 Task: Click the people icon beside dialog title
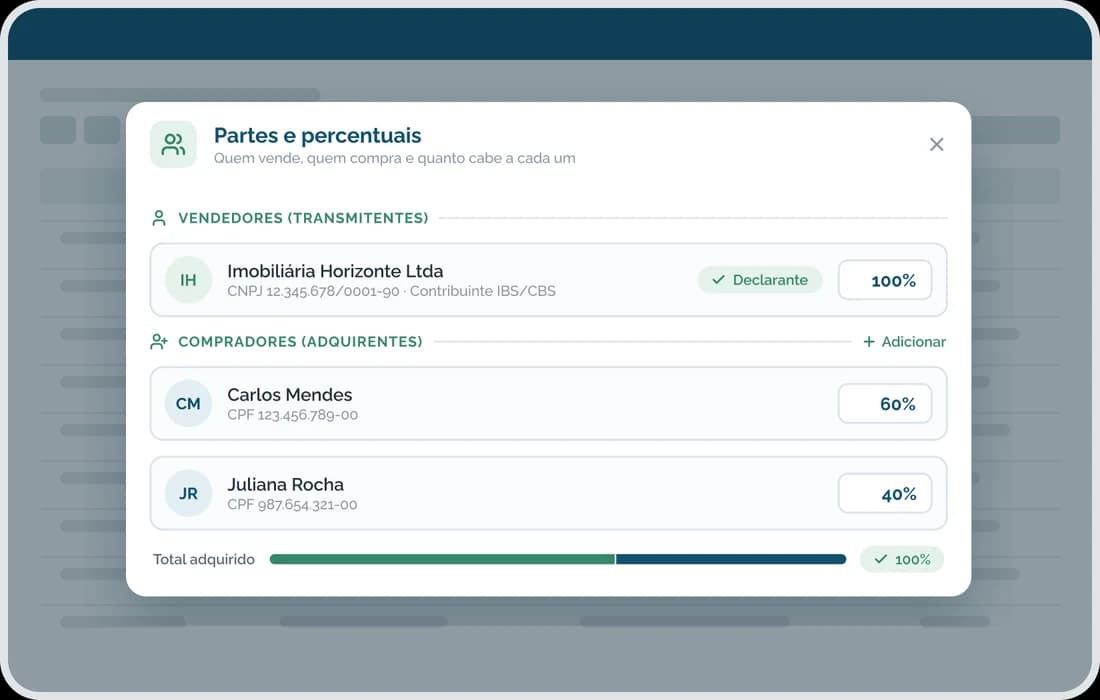point(173,144)
